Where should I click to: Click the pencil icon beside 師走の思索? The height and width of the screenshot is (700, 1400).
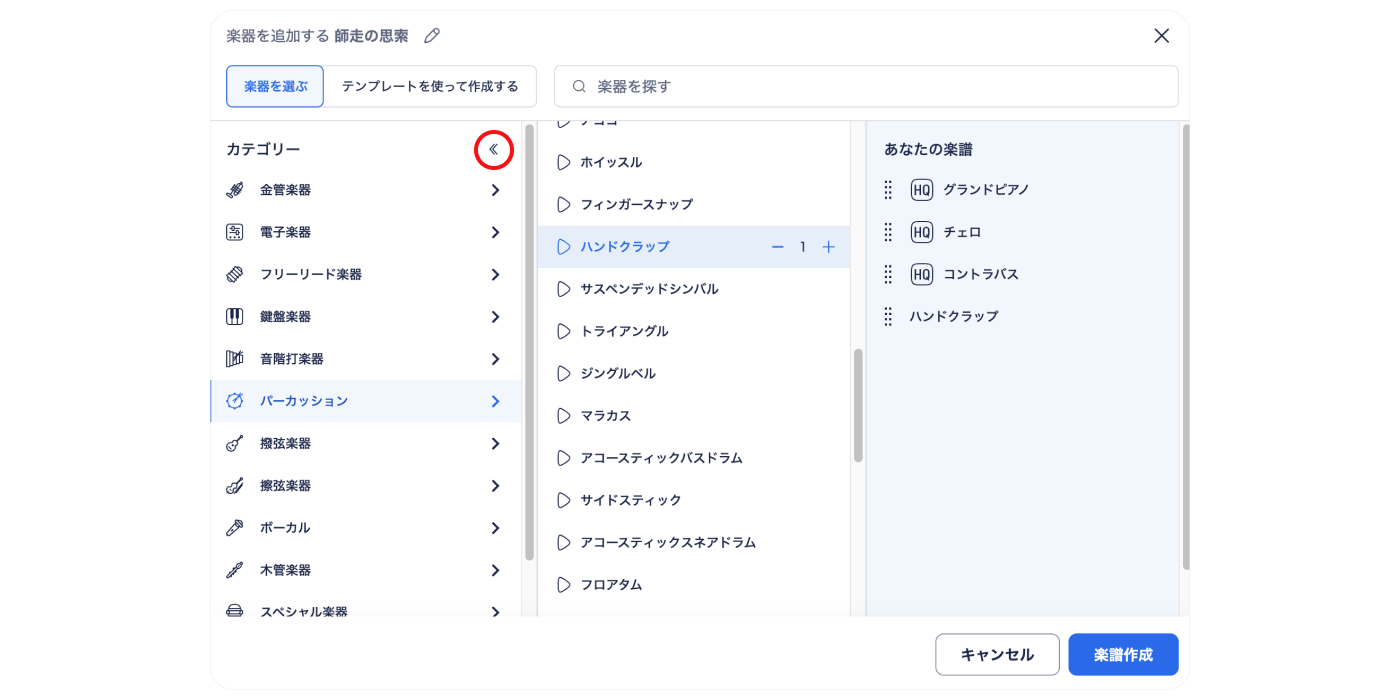(431, 35)
